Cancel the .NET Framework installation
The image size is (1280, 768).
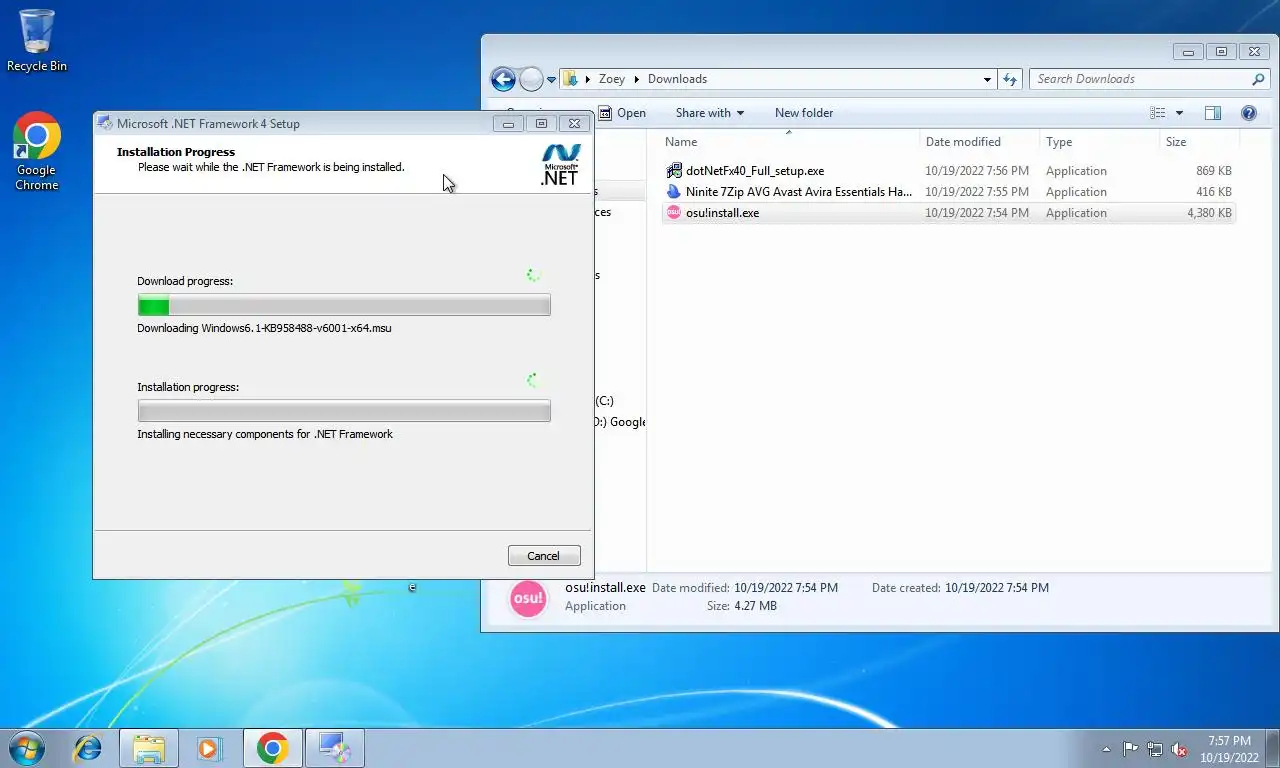point(544,556)
